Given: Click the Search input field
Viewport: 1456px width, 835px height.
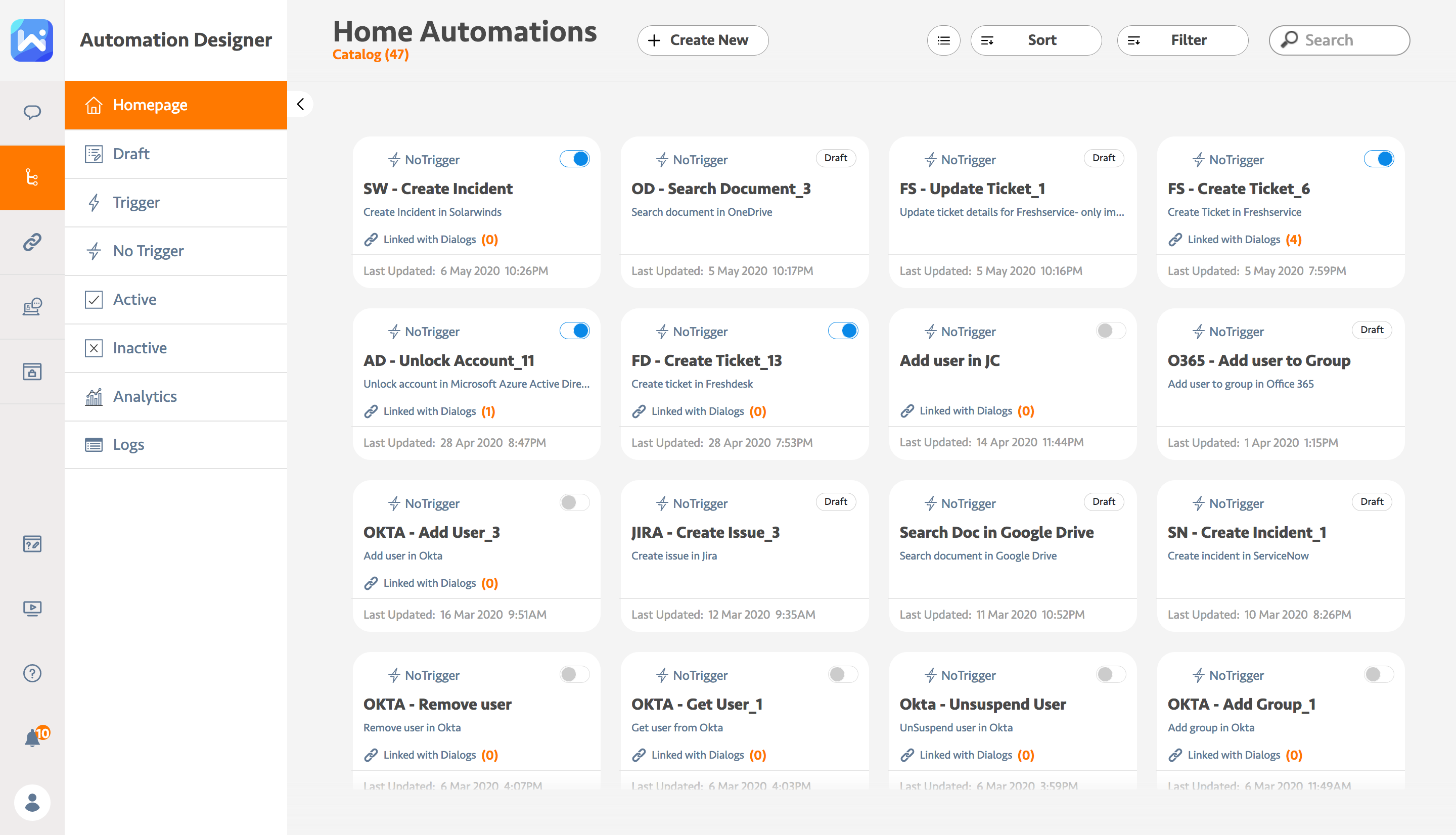Looking at the screenshot, I should pyautogui.click(x=1339, y=40).
